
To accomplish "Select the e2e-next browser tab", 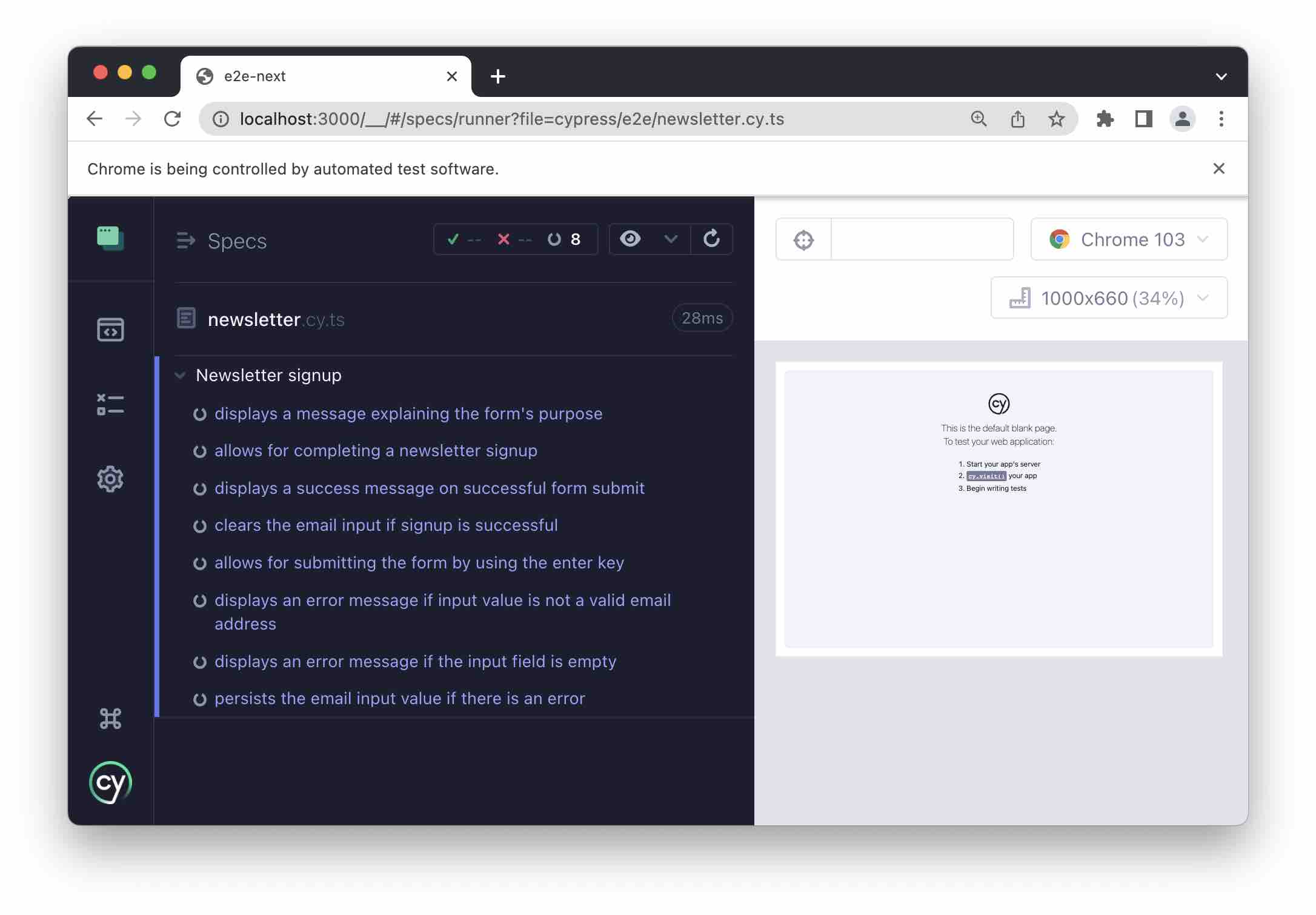I will click(326, 76).
